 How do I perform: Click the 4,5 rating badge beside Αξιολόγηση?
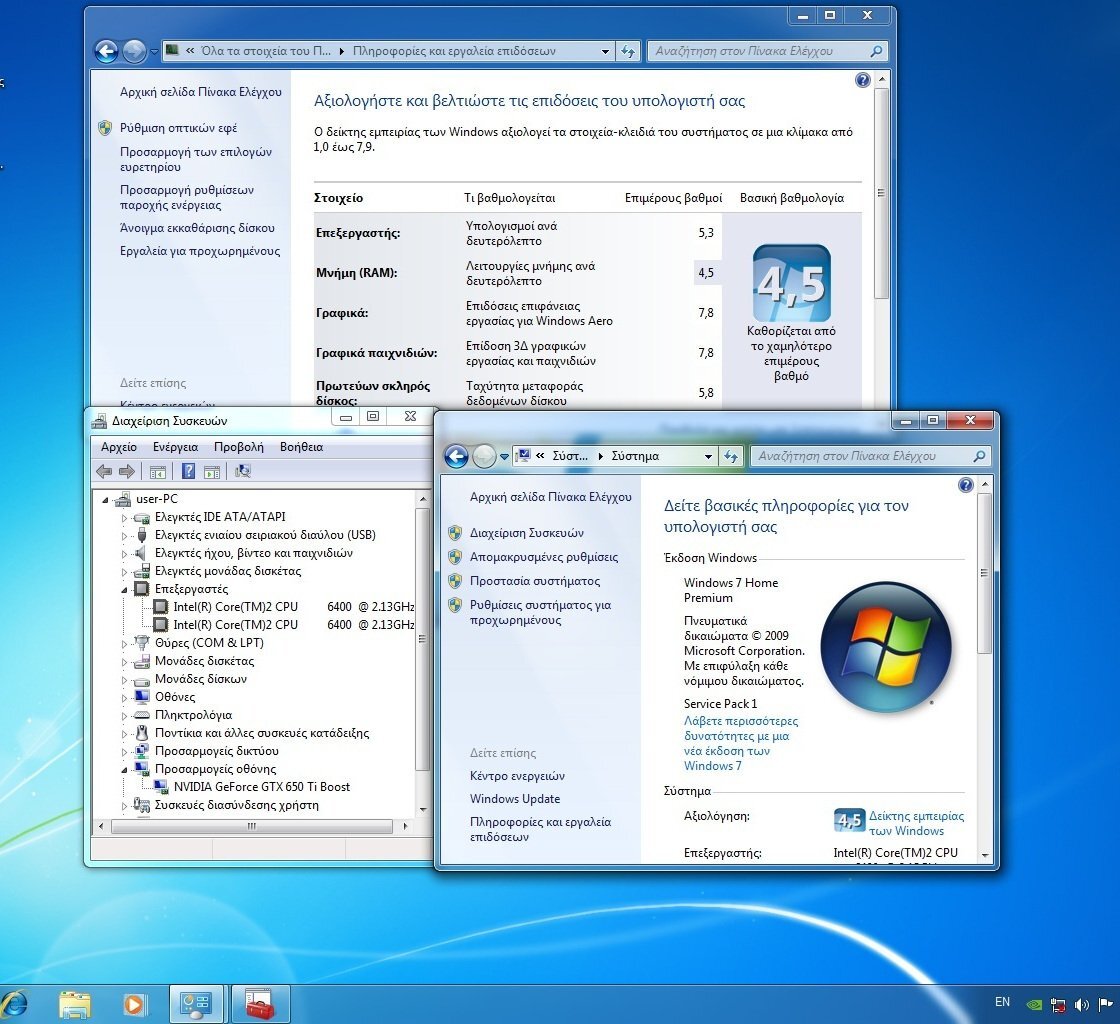point(849,821)
